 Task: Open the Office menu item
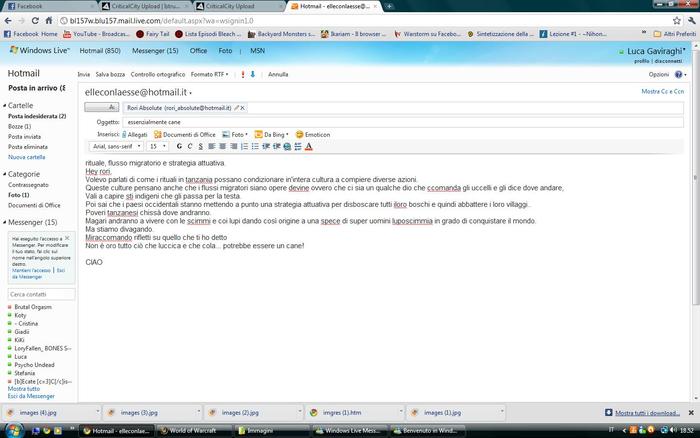[198, 51]
